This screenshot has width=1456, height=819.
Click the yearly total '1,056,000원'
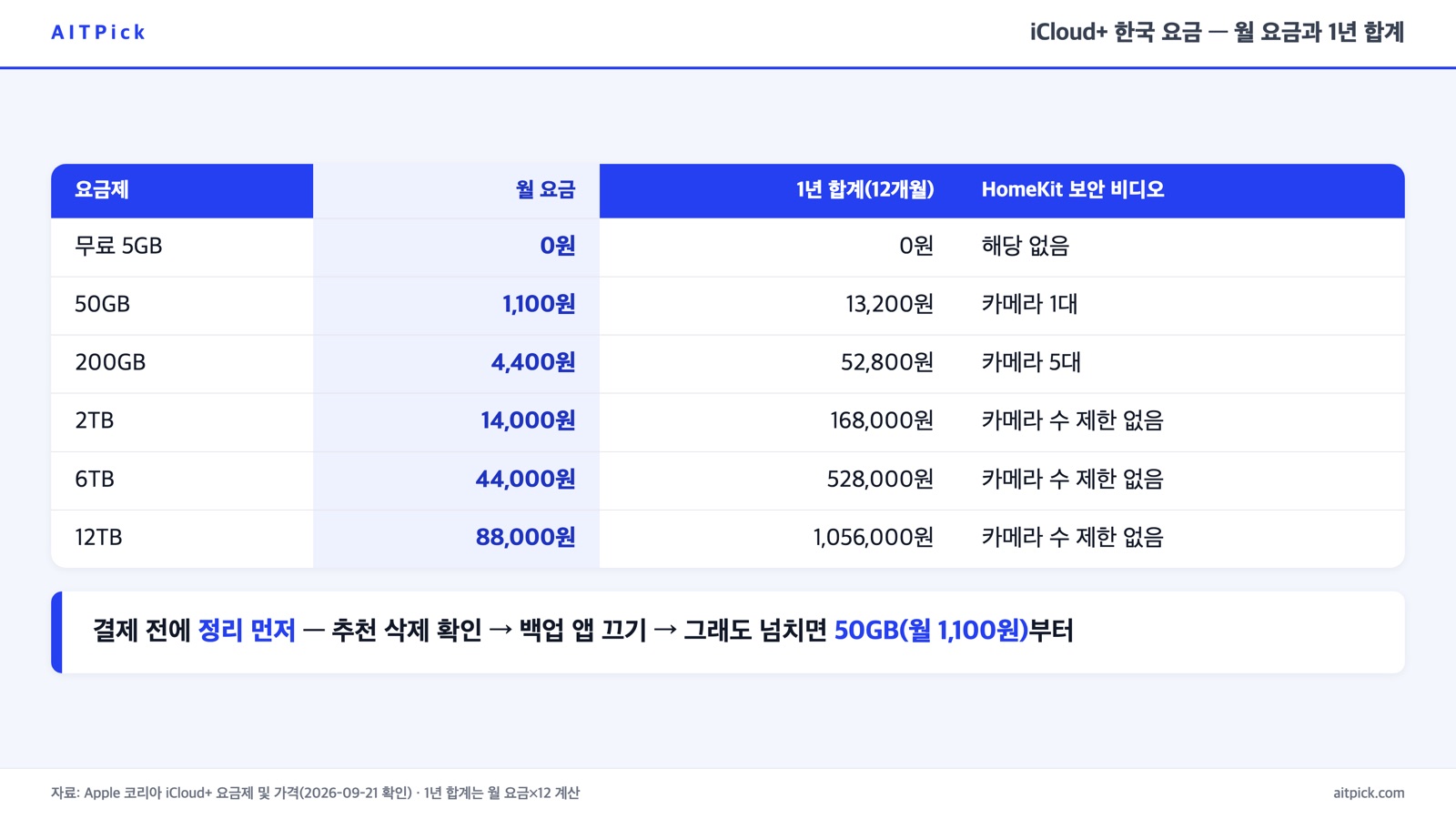coord(874,537)
